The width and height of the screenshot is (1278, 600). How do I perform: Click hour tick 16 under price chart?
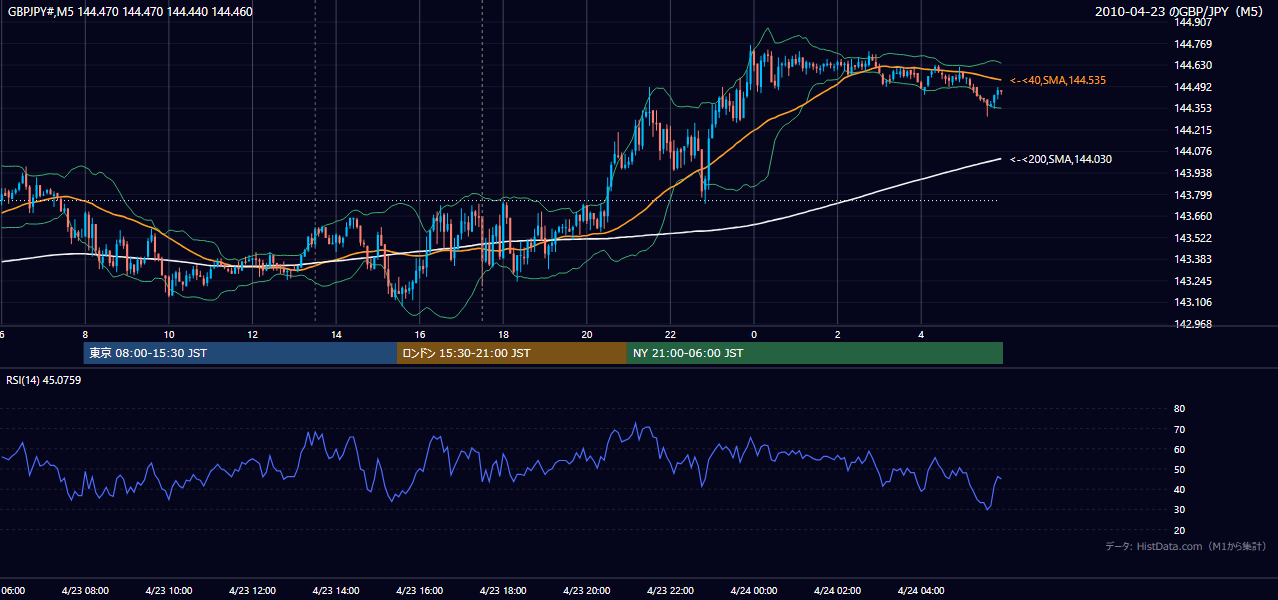(x=420, y=334)
